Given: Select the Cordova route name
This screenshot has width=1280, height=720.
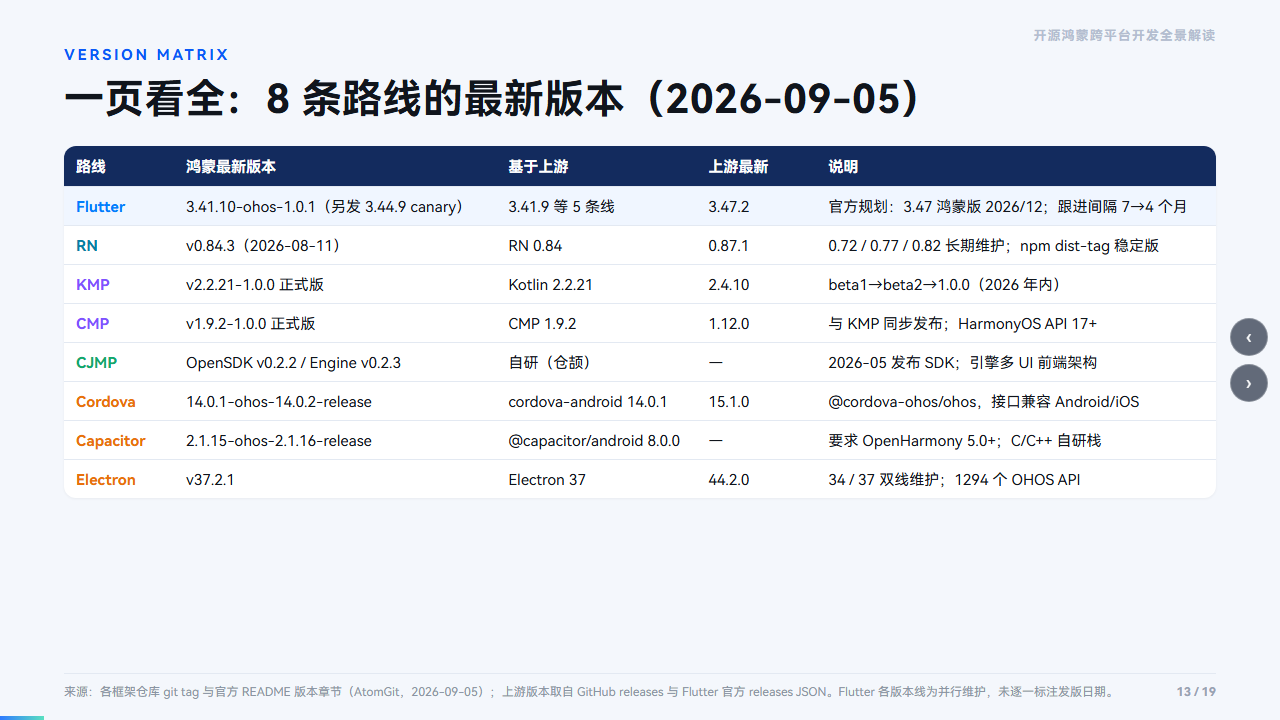Looking at the screenshot, I should pyautogui.click(x=106, y=402).
